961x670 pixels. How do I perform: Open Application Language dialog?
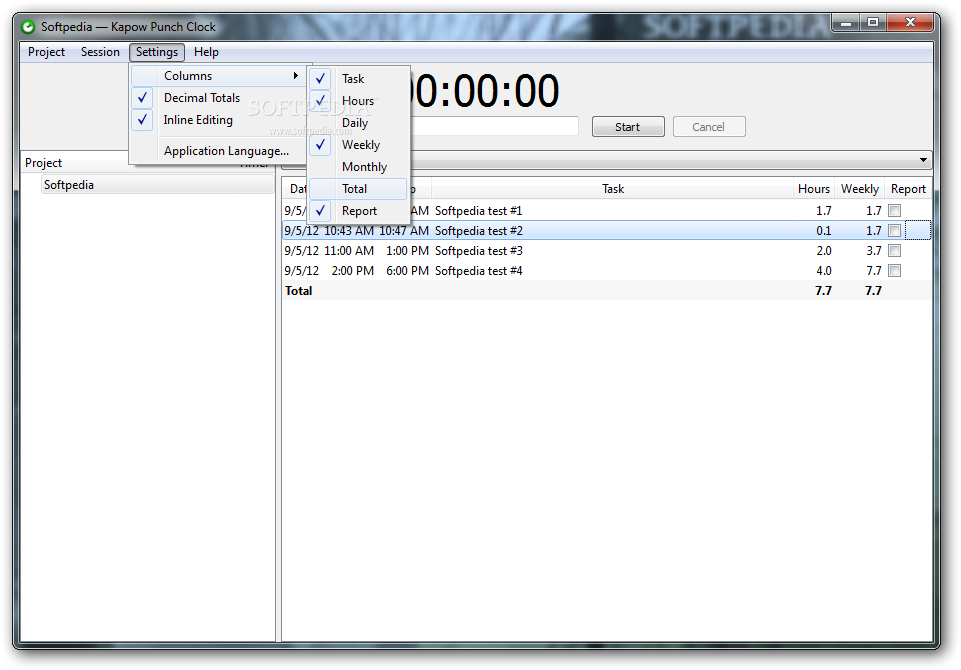click(x=218, y=151)
